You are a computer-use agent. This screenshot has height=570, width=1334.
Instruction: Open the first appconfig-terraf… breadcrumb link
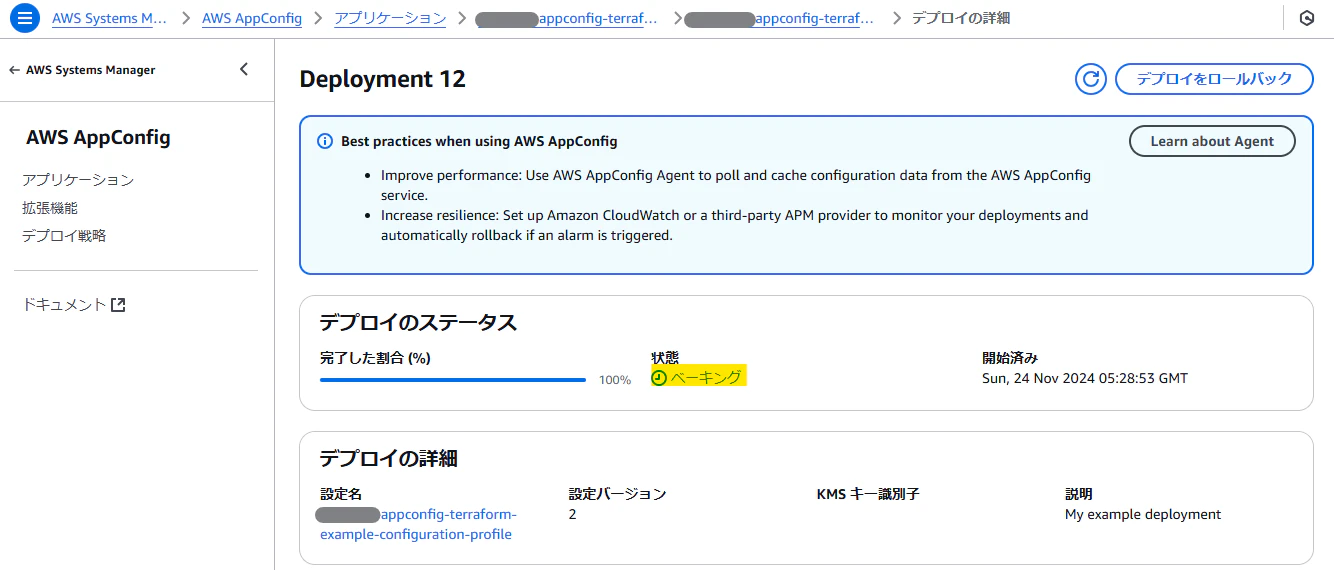(566, 18)
